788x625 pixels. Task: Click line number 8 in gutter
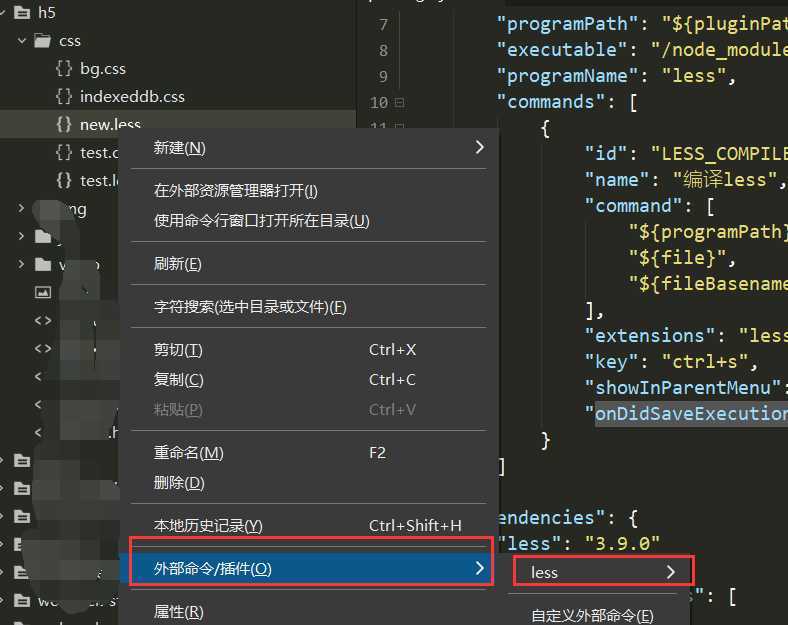383,51
